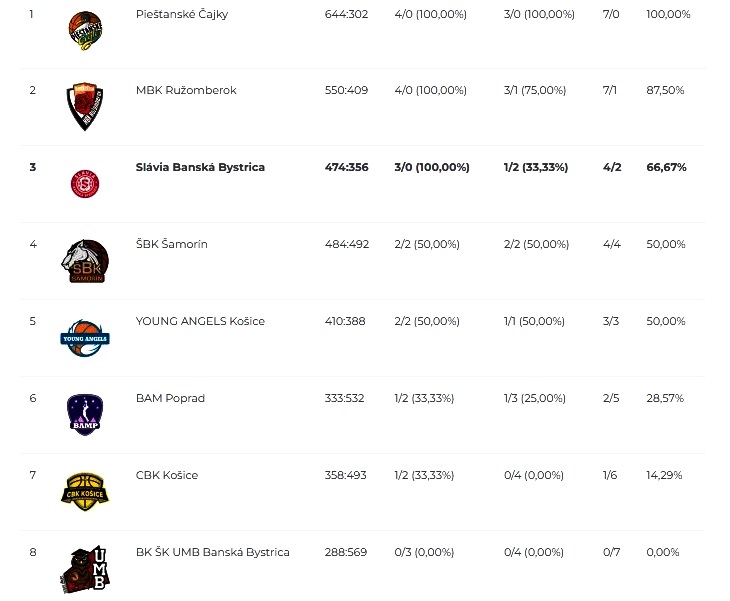Click the MBK Ružomberok shield logo
Screen dimensions: 730x601
[x=85, y=107]
